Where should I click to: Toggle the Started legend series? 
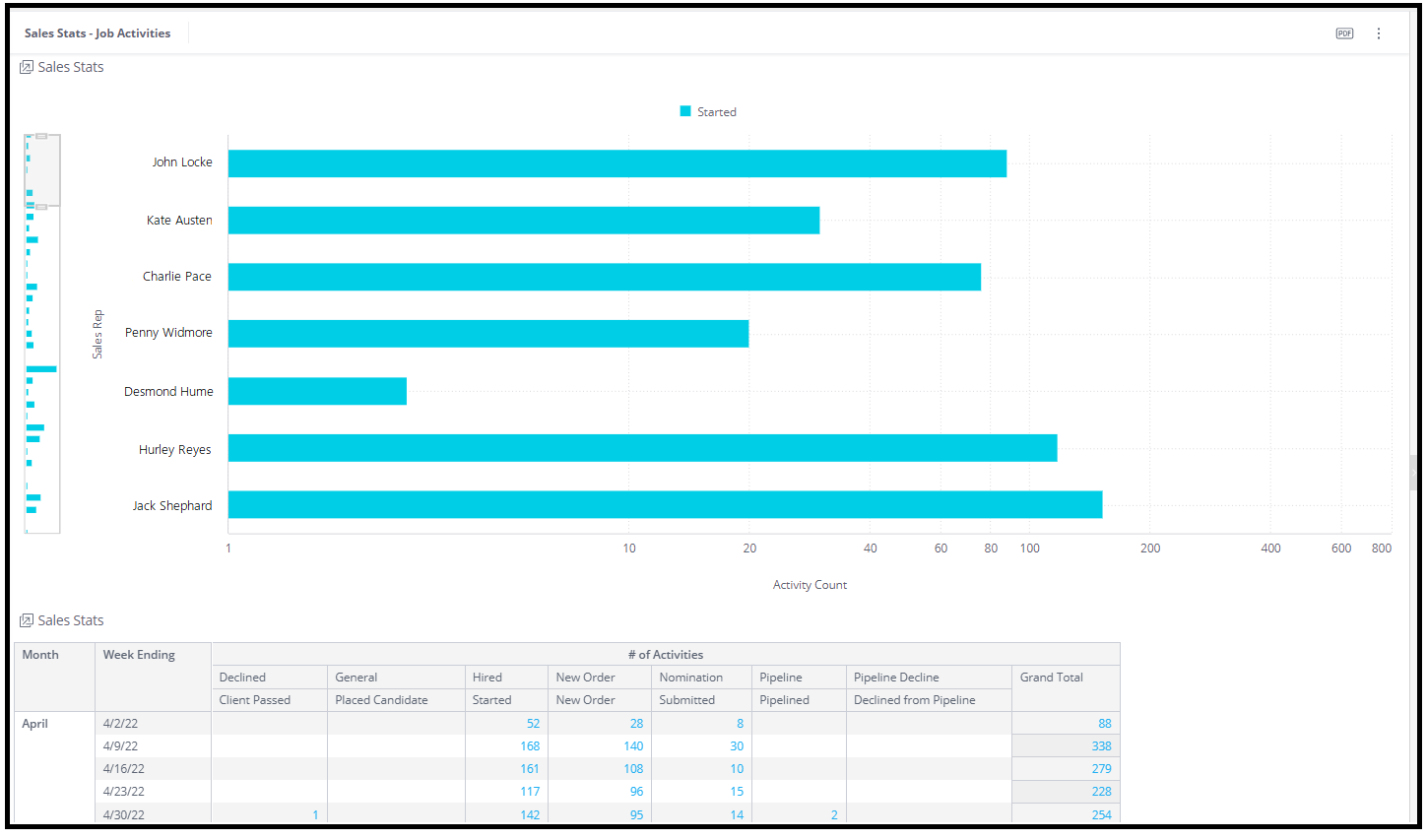point(717,112)
